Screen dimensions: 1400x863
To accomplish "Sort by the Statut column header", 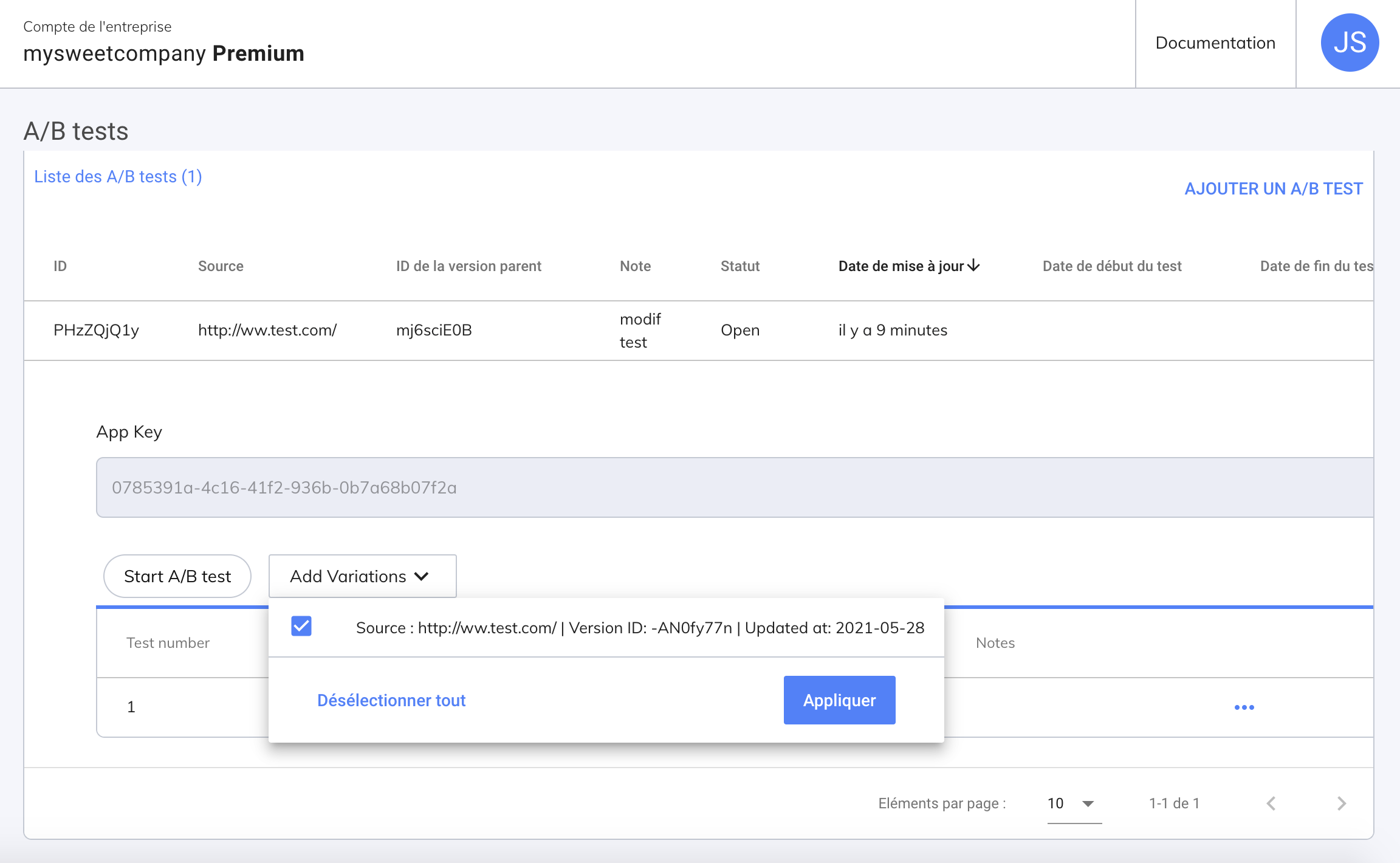I will (740, 266).
